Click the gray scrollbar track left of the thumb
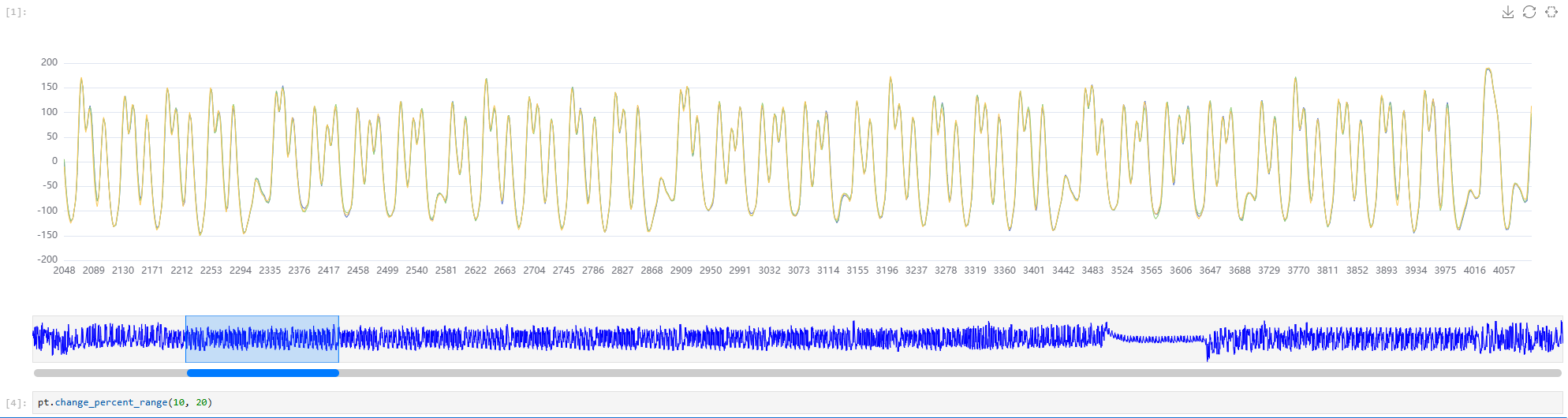Viewport: 1568px width, 418px height. coord(110,373)
